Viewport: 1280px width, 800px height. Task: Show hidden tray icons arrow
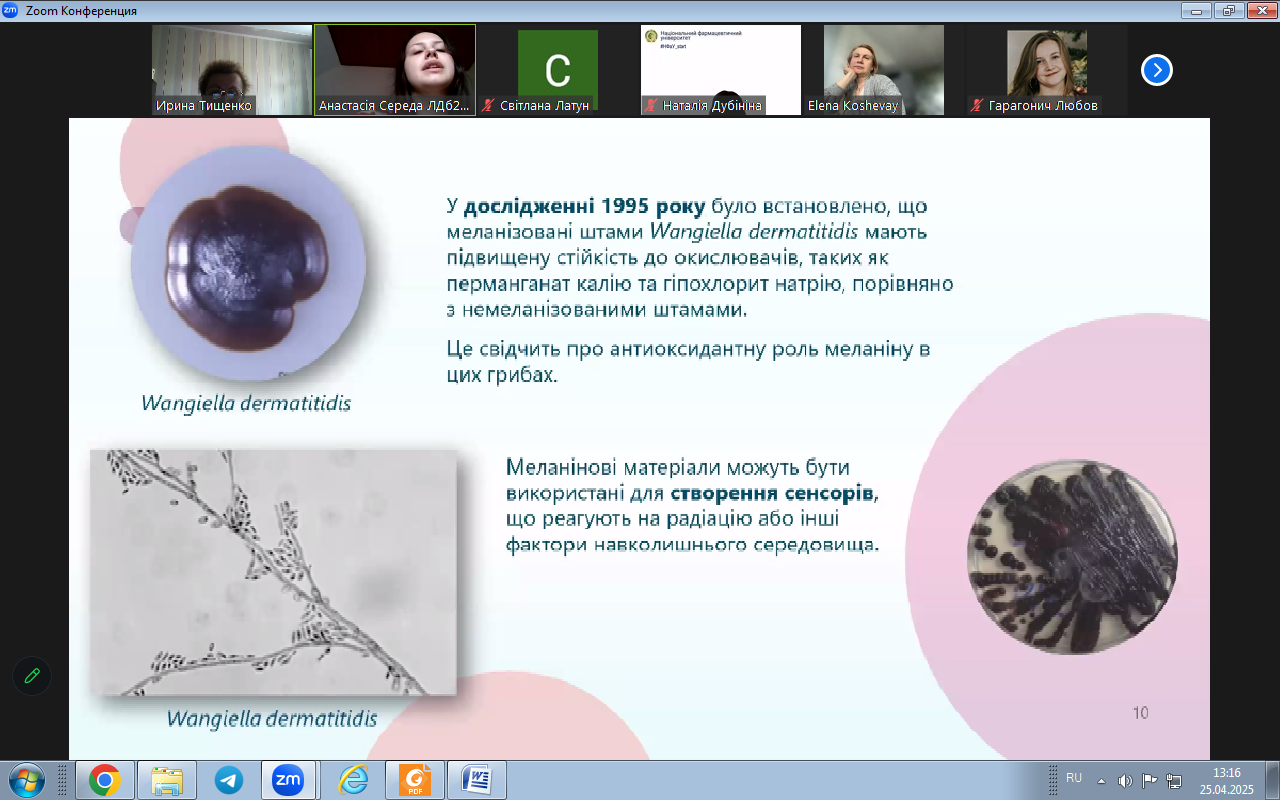point(1101,780)
